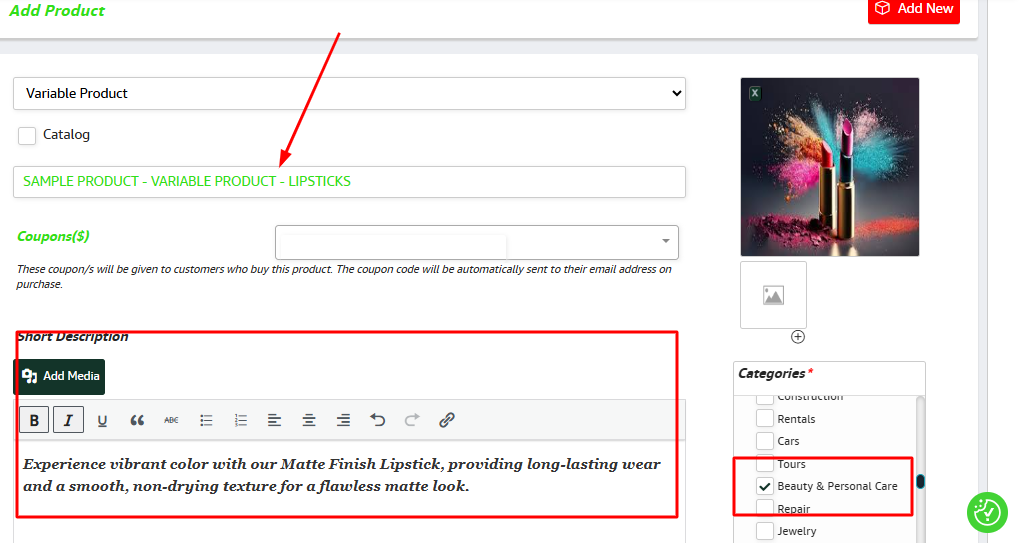Check the Cars category
The image size is (1021, 543).
pos(765,440)
